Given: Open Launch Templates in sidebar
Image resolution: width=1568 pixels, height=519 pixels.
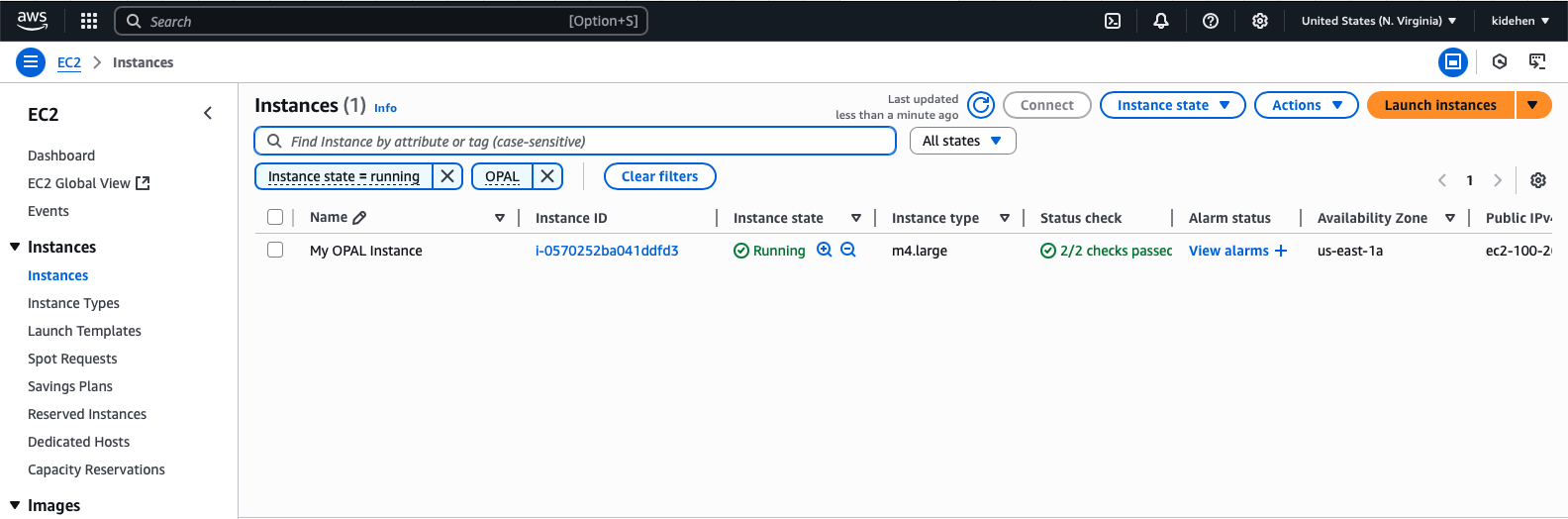Looking at the screenshot, I should [x=84, y=331].
